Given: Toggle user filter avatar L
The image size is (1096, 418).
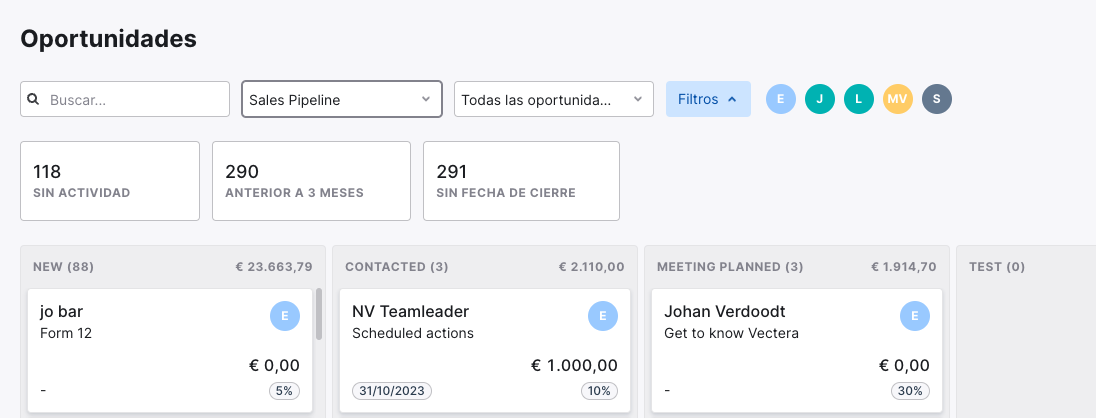Looking at the screenshot, I should click(x=859, y=99).
